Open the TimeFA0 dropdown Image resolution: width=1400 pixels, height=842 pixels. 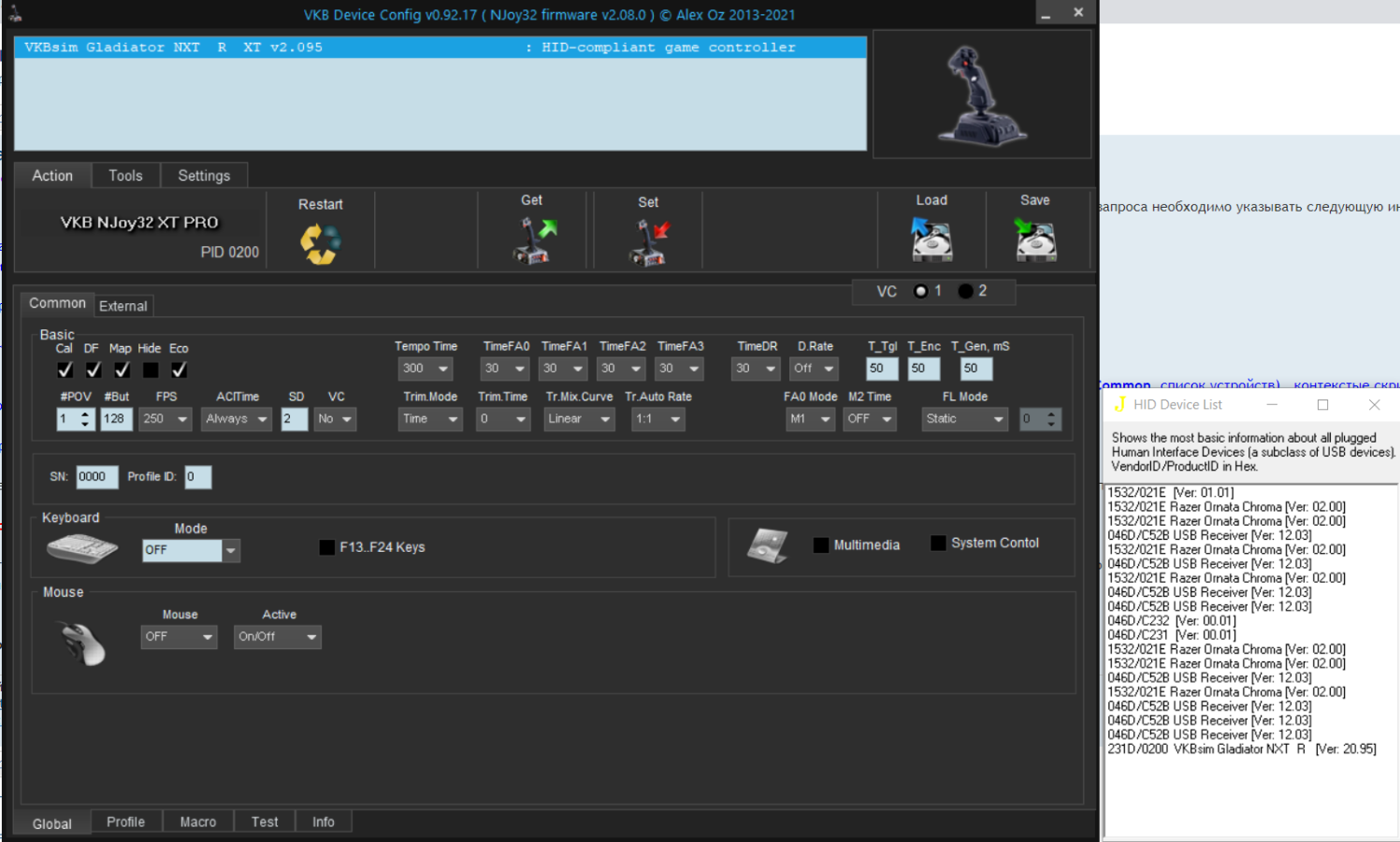(x=505, y=369)
